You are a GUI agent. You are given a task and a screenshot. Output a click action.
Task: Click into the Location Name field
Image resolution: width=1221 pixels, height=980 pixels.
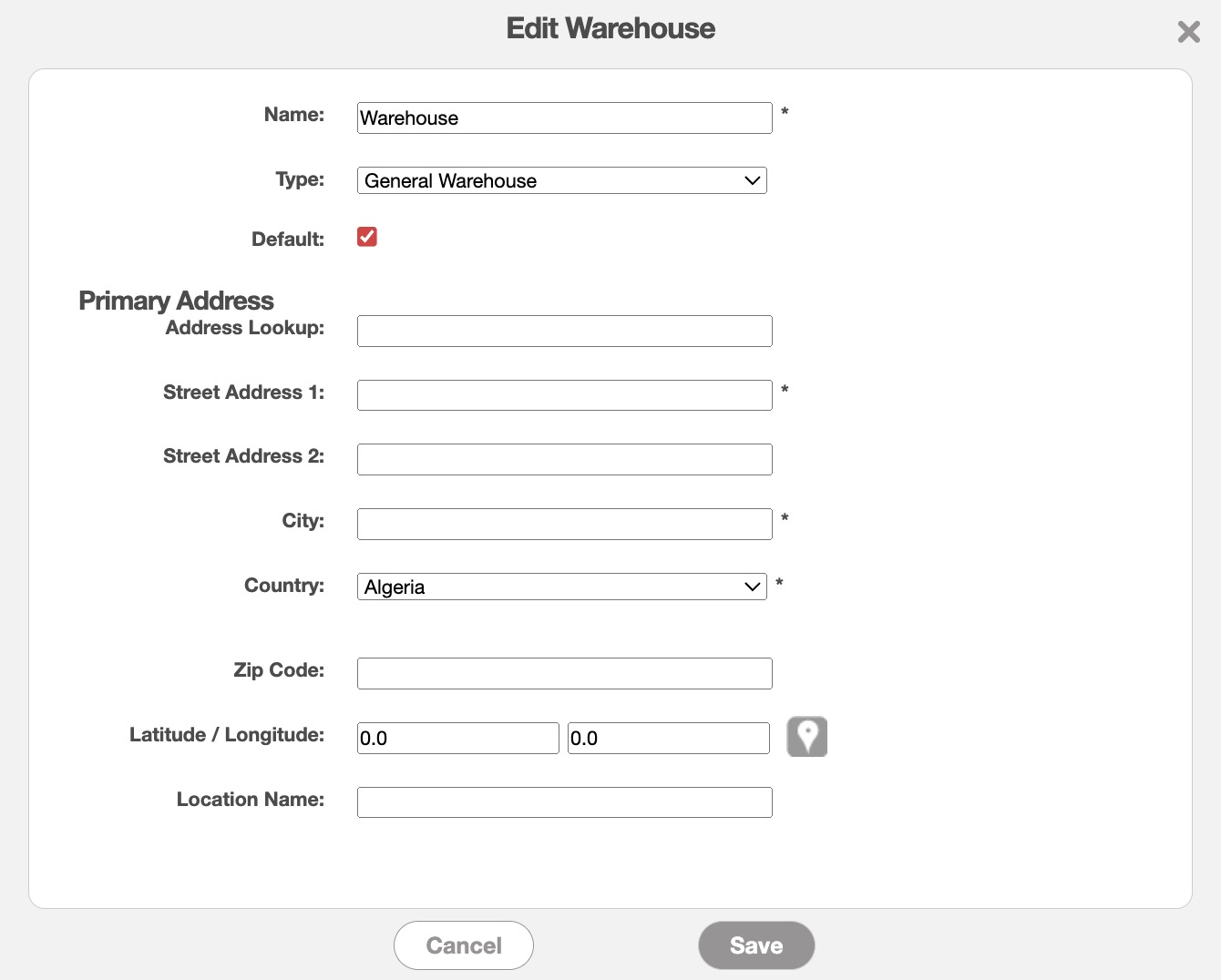pos(564,802)
